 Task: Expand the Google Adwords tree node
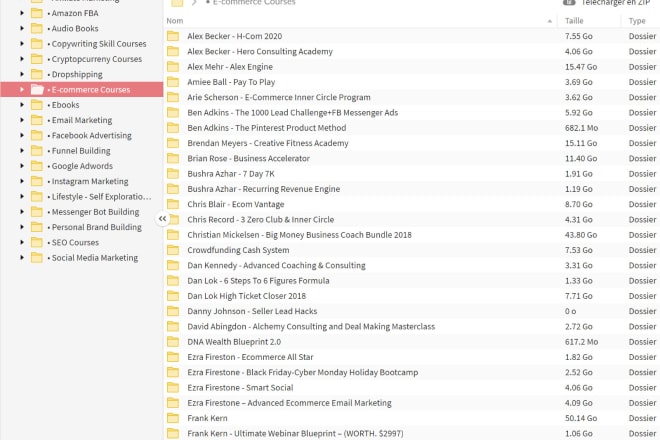pyautogui.click(x=22, y=166)
